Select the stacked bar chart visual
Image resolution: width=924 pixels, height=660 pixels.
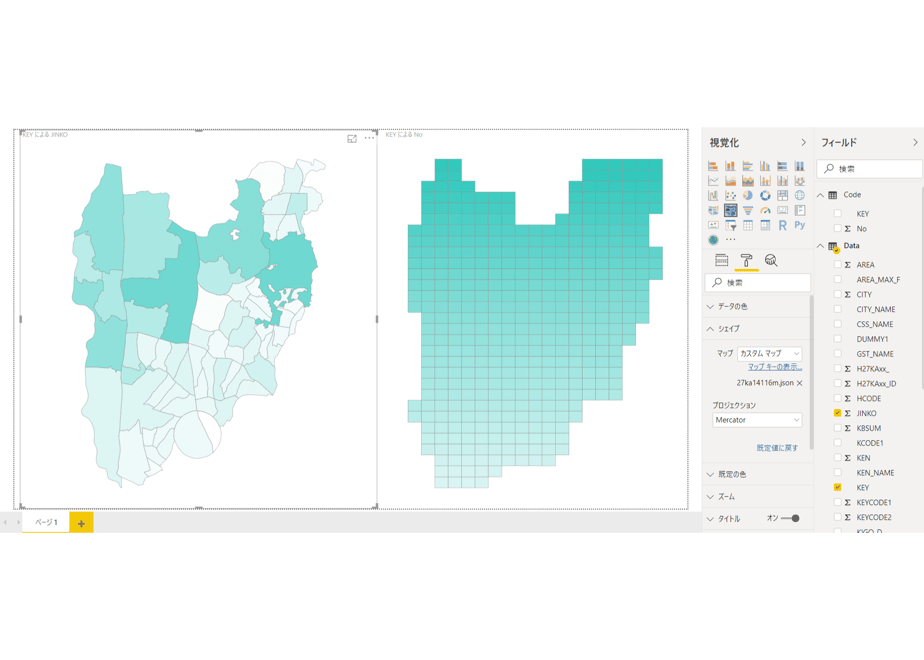713,166
